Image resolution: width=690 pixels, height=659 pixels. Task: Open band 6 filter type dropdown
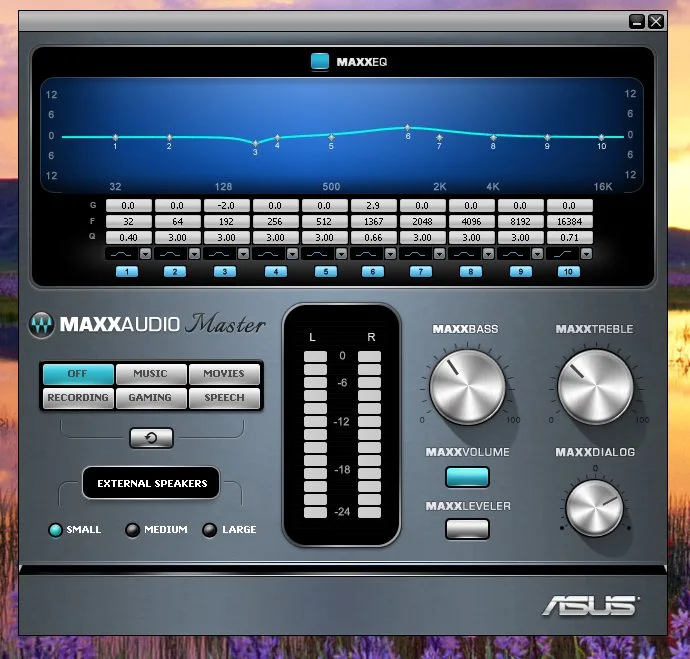coord(390,253)
